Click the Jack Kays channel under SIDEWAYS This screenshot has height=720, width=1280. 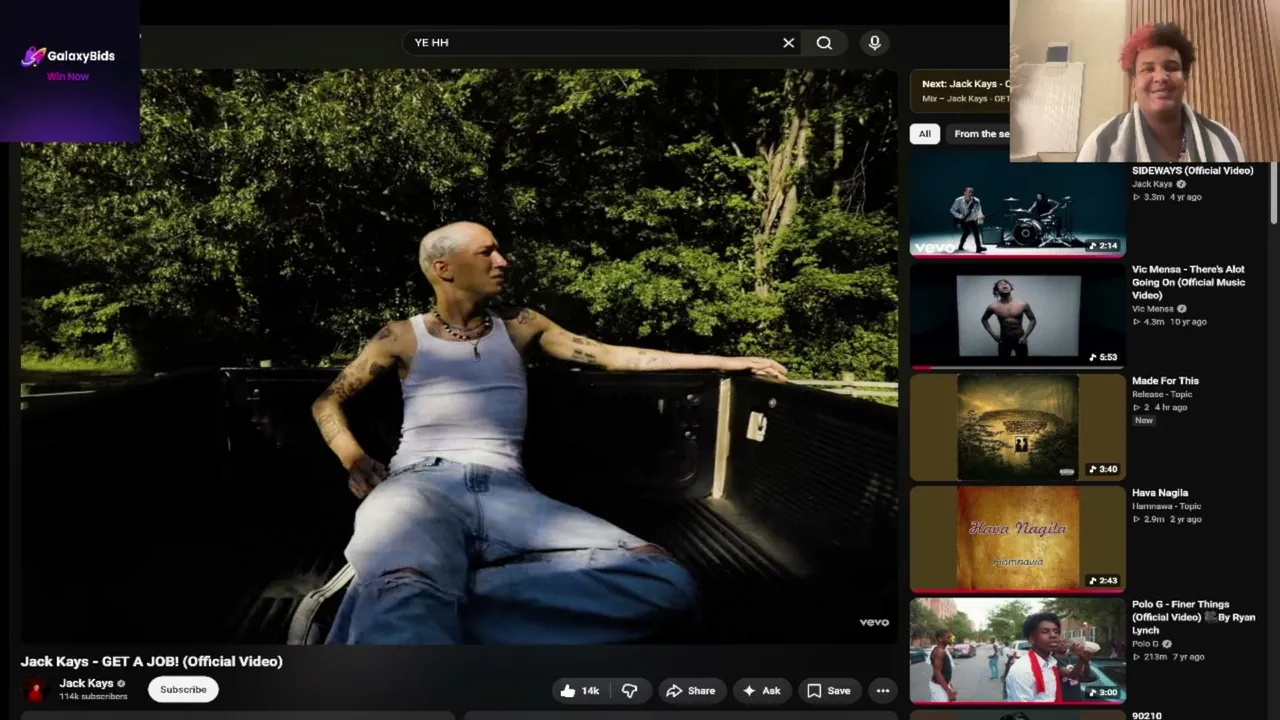[x=1152, y=184]
